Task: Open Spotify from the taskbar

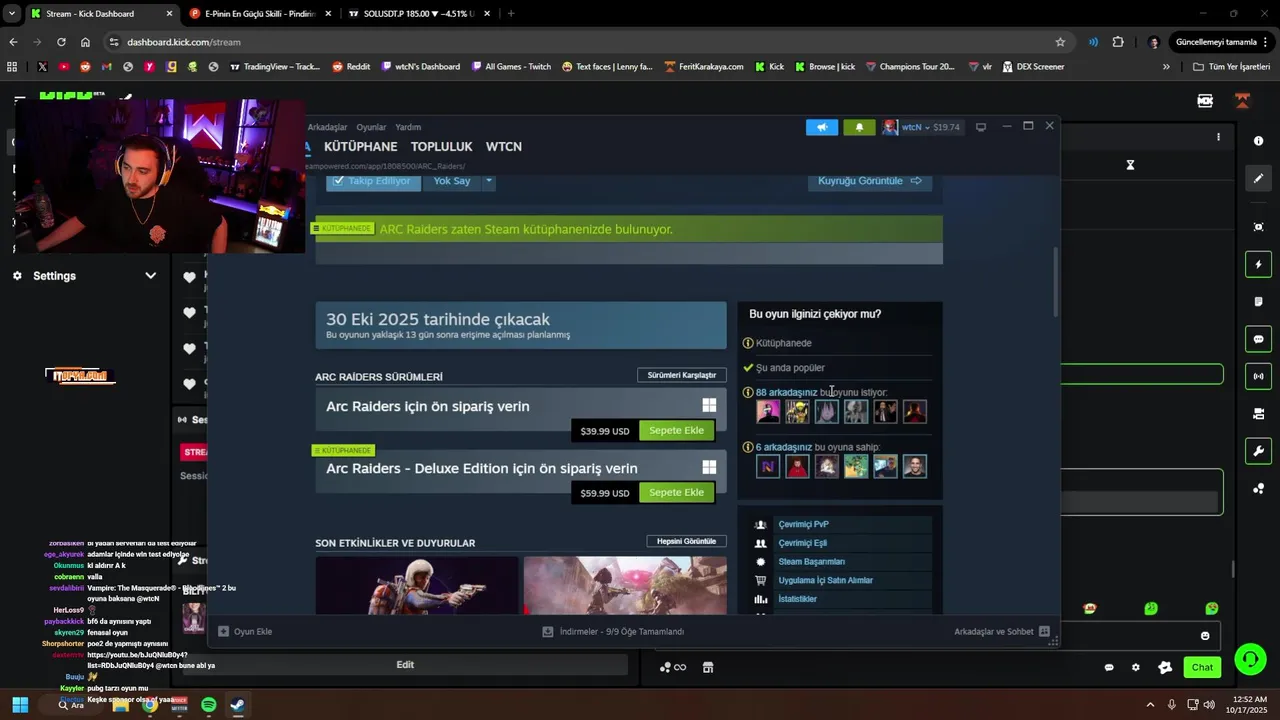Action: [208, 705]
